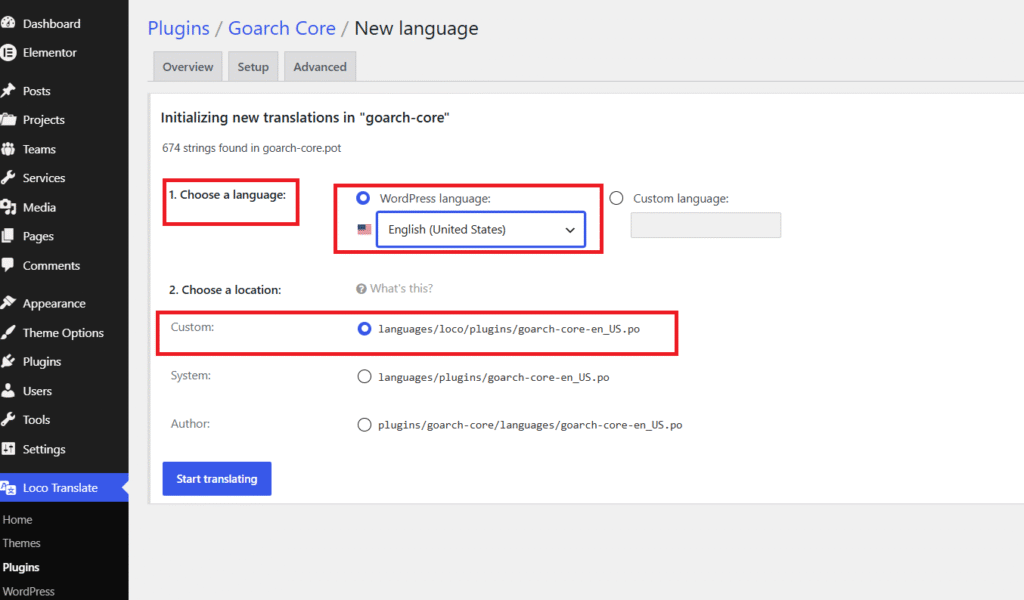Click the plugins/goarch-core/languages/goarch-core-en_US.po path
The width and height of the screenshot is (1024, 600).
(530, 425)
